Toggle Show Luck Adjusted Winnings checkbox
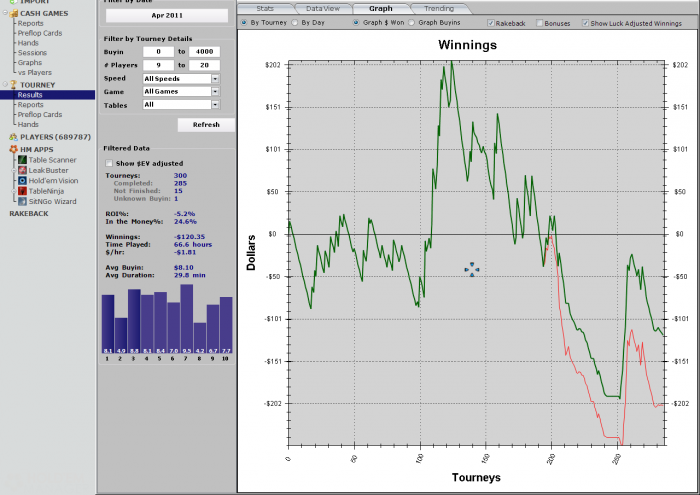 585,23
